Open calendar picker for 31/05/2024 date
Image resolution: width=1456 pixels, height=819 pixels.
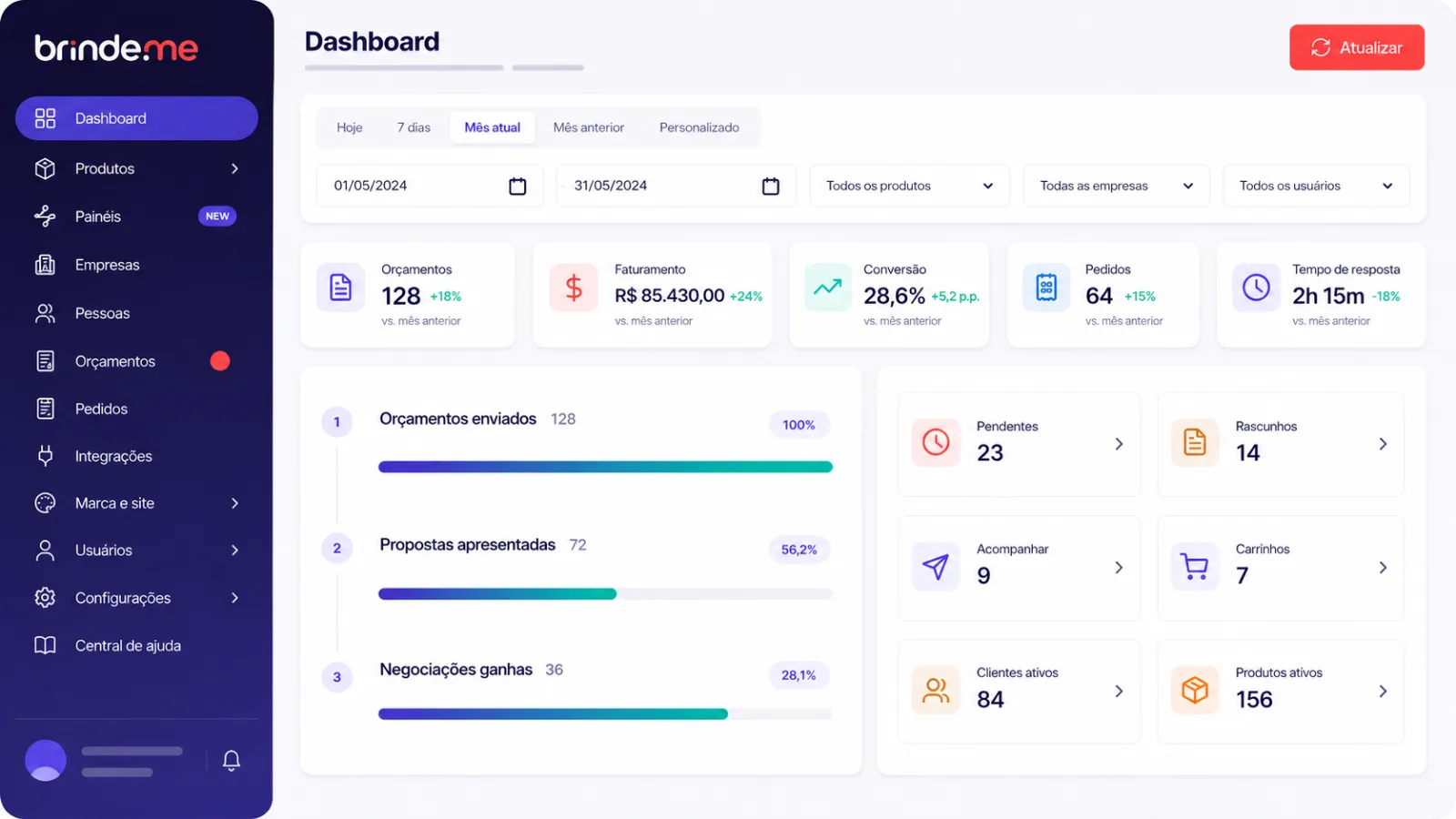tap(770, 186)
